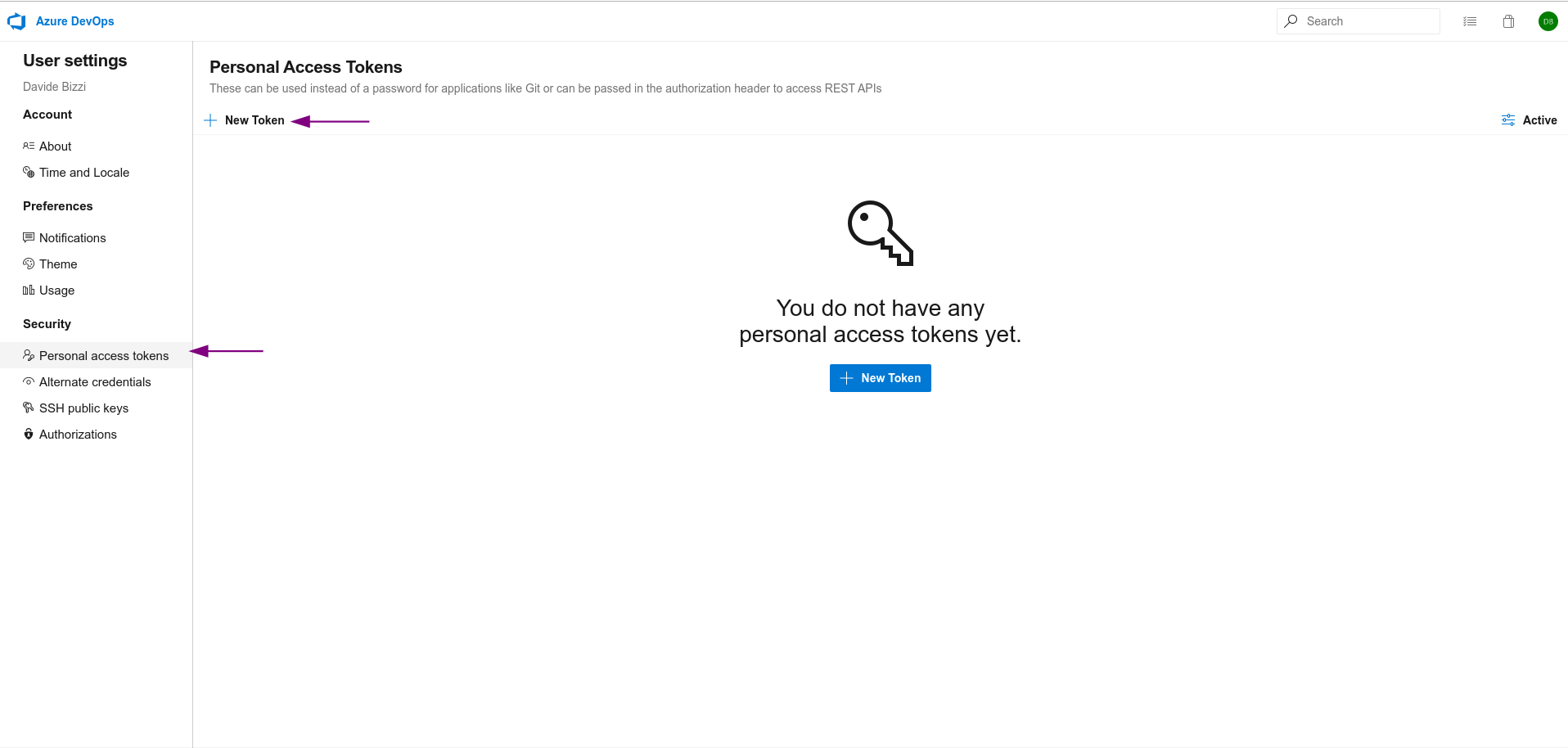Click the shield icon beside Authorizations

point(29,434)
